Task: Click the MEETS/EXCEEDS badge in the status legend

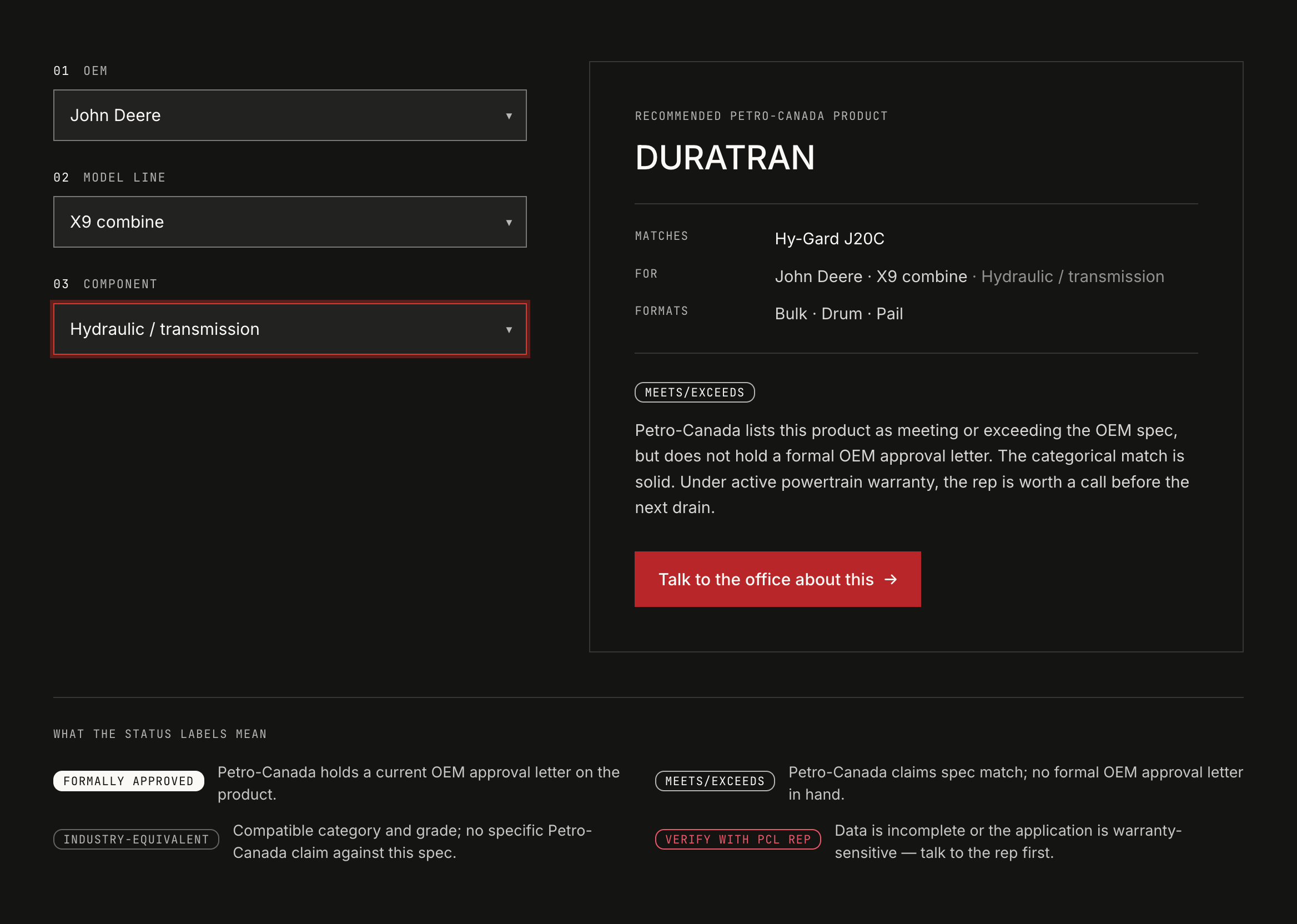Action: [x=715, y=781]
